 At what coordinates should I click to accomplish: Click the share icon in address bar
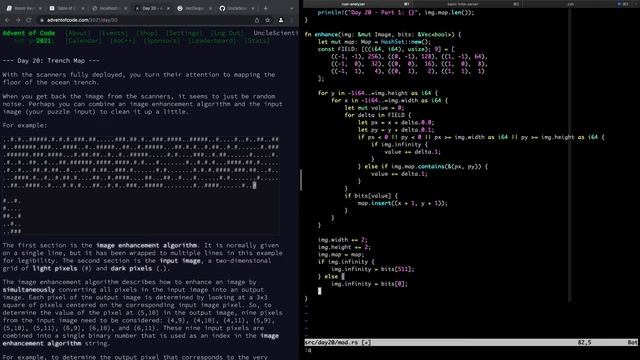coord(257,20)
